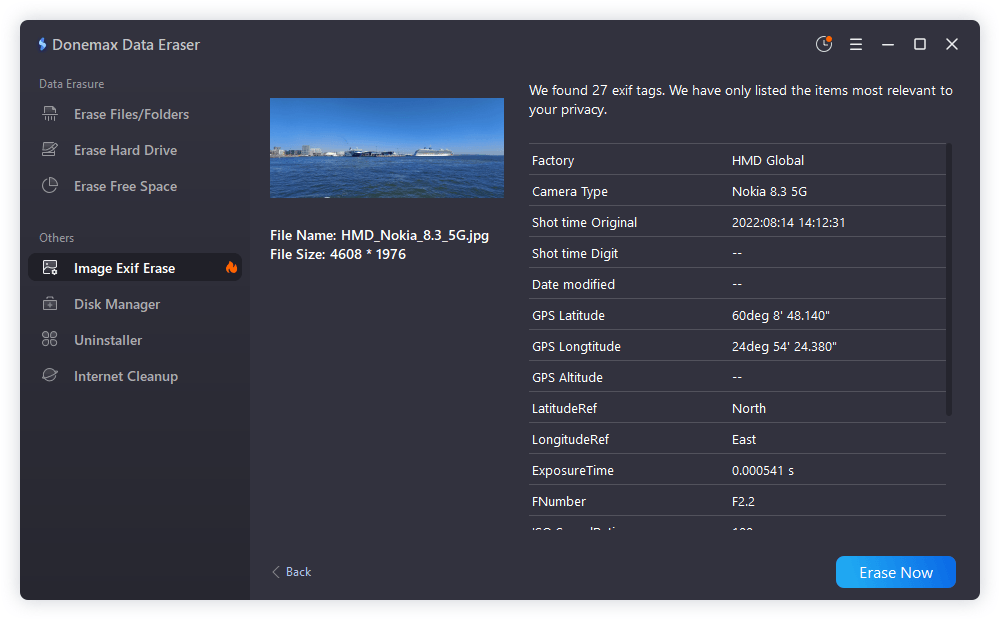Click the Shot time Digit row label

point(575,254)
